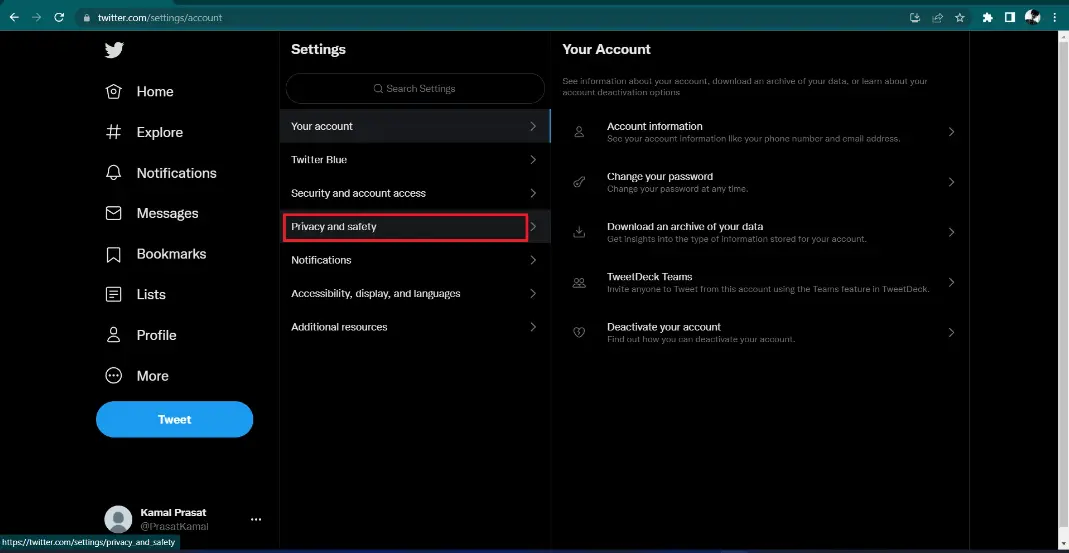Open Explore via the hashtag icon

click(113, 132)
